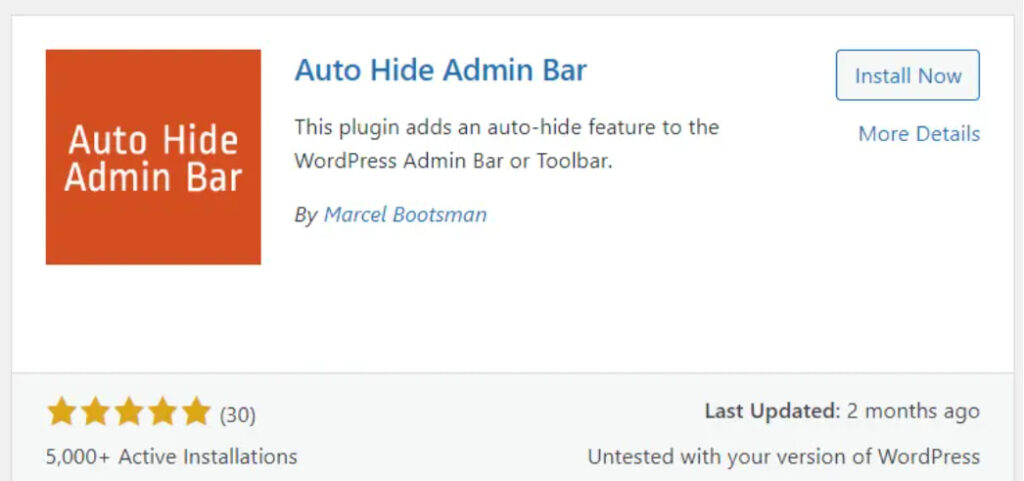Click the fourth rating star
Viewport: 1024px width, 481px height.
(163, 412)
